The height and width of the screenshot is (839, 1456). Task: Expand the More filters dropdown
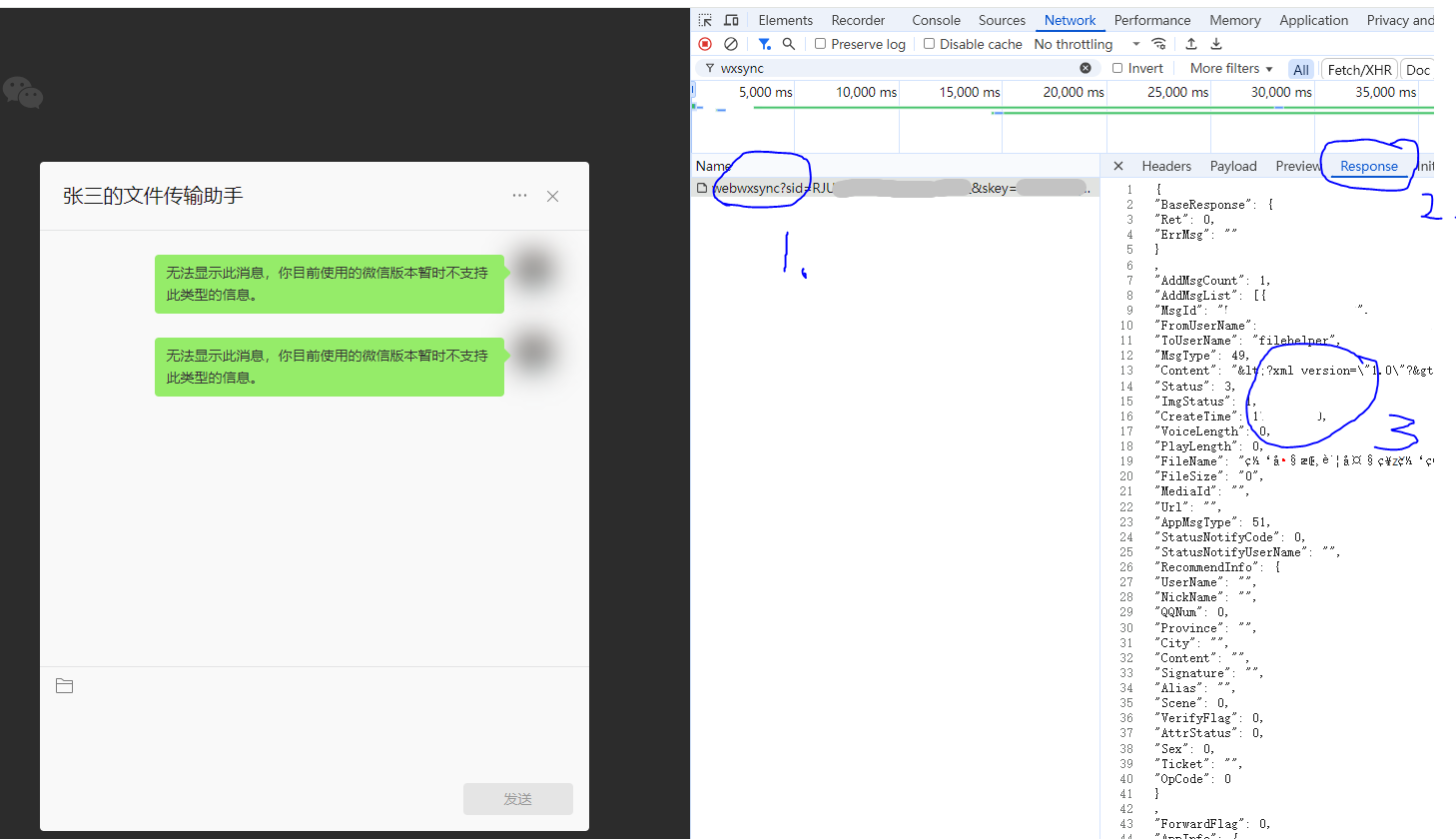(1231, 68)
